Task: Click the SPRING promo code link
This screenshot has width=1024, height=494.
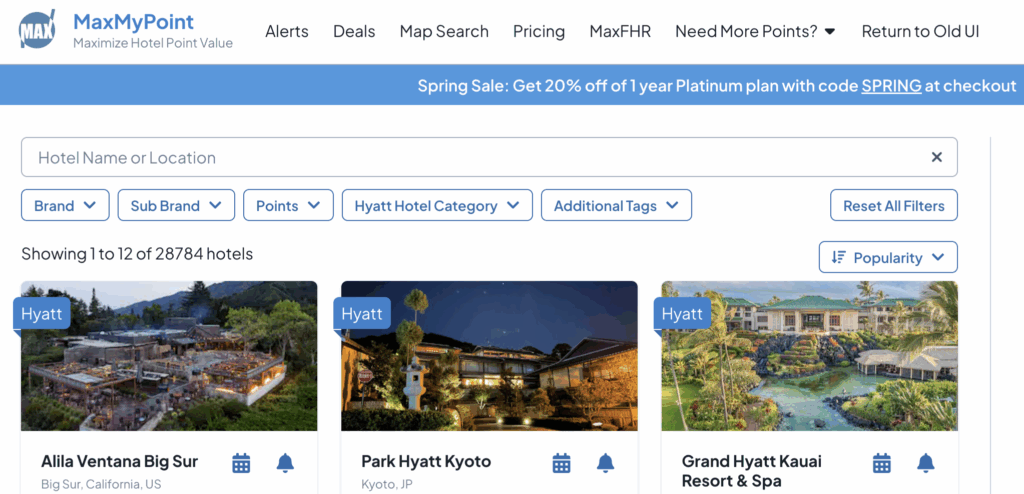Action: tap(891, 86)
